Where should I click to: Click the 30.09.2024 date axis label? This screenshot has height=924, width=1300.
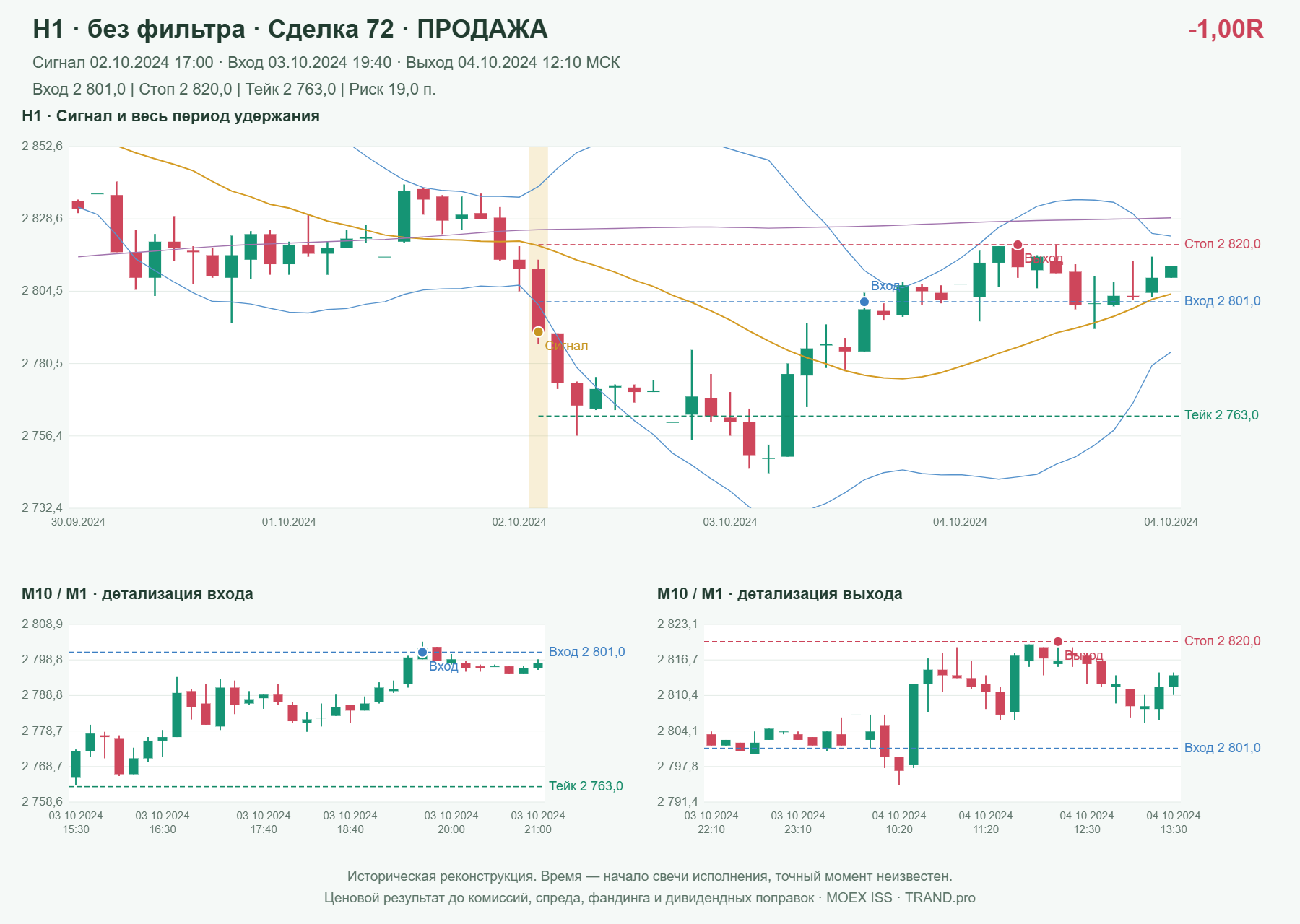(78, 522)
